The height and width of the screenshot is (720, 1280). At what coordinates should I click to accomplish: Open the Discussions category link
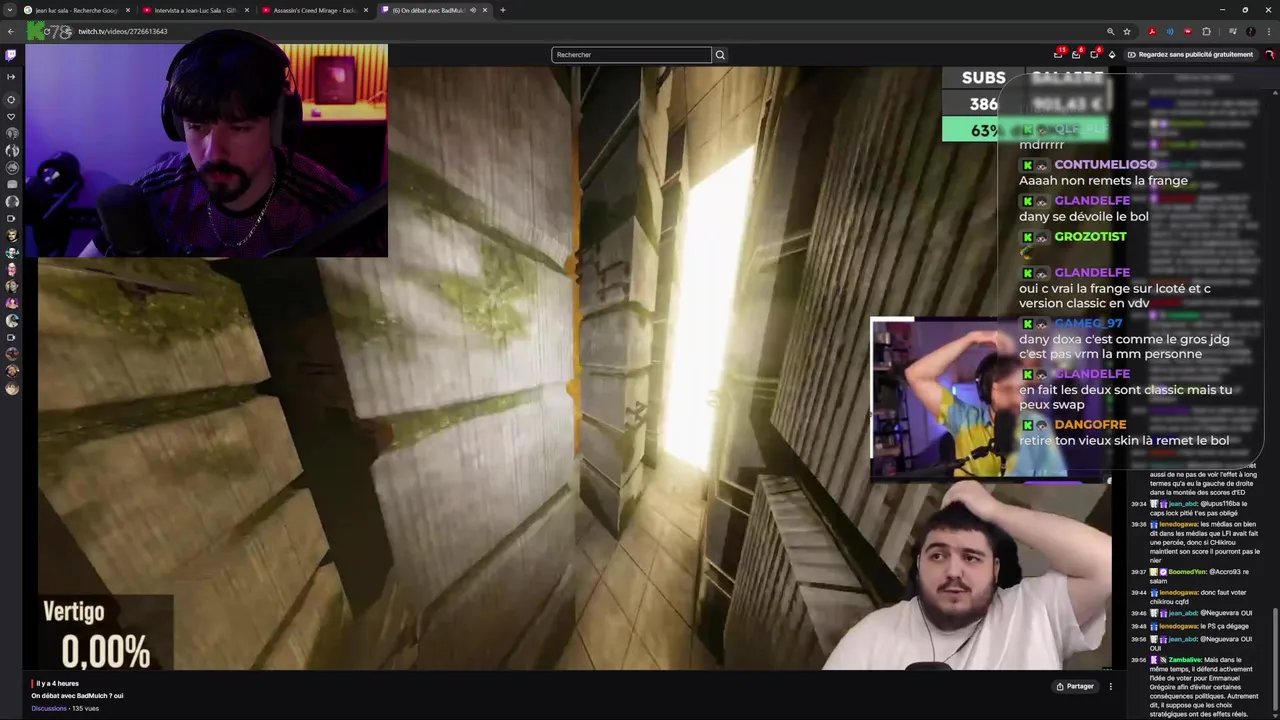[49, 708]
